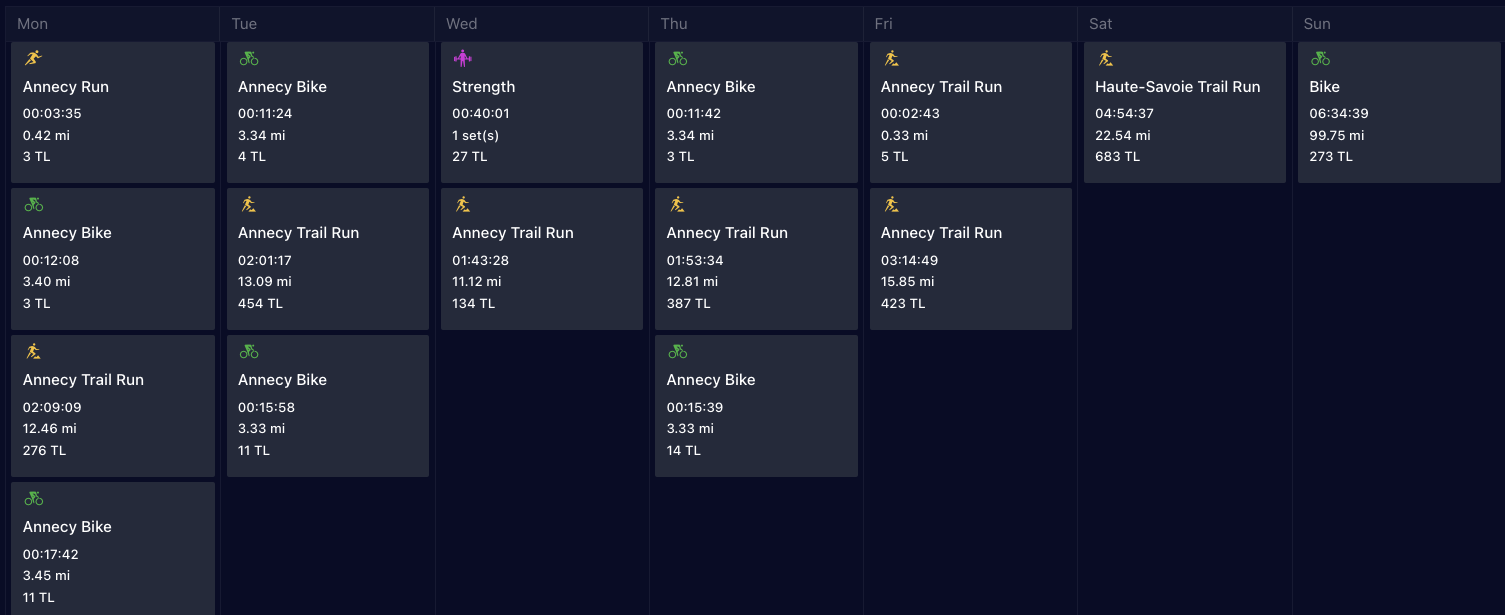Select the Sat column header
This screenshot has height=615, width=1505.
(x=1101, y=24)
